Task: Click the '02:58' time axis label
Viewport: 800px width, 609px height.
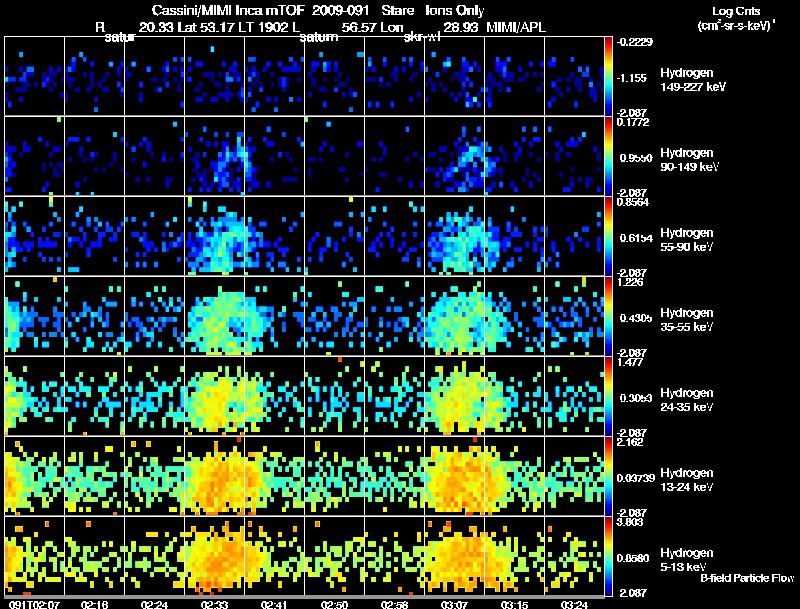Action: point(394,604)
